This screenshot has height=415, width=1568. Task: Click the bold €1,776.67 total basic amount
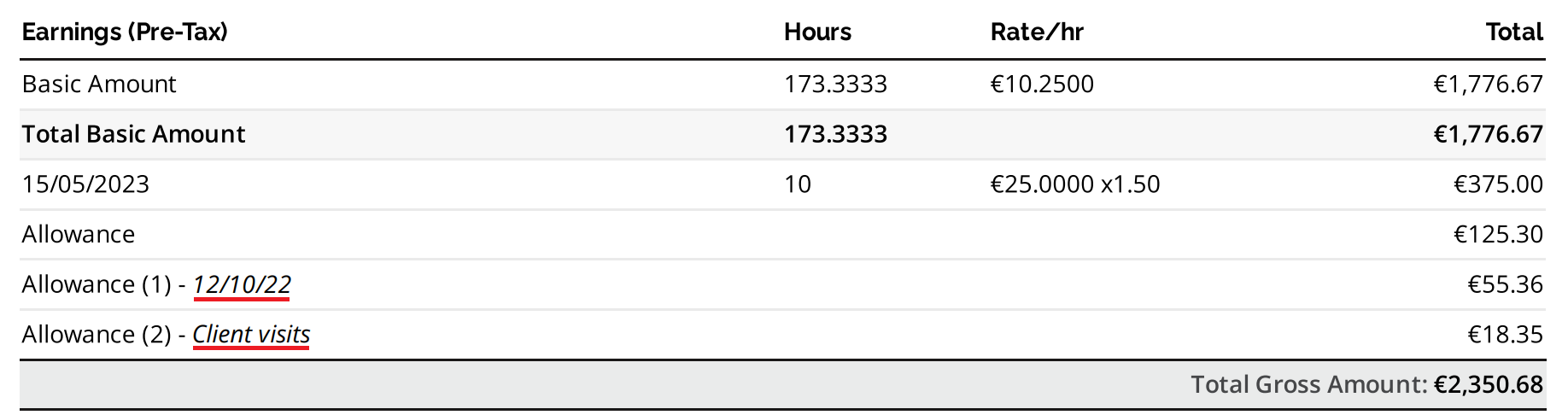pos(1488,134)
